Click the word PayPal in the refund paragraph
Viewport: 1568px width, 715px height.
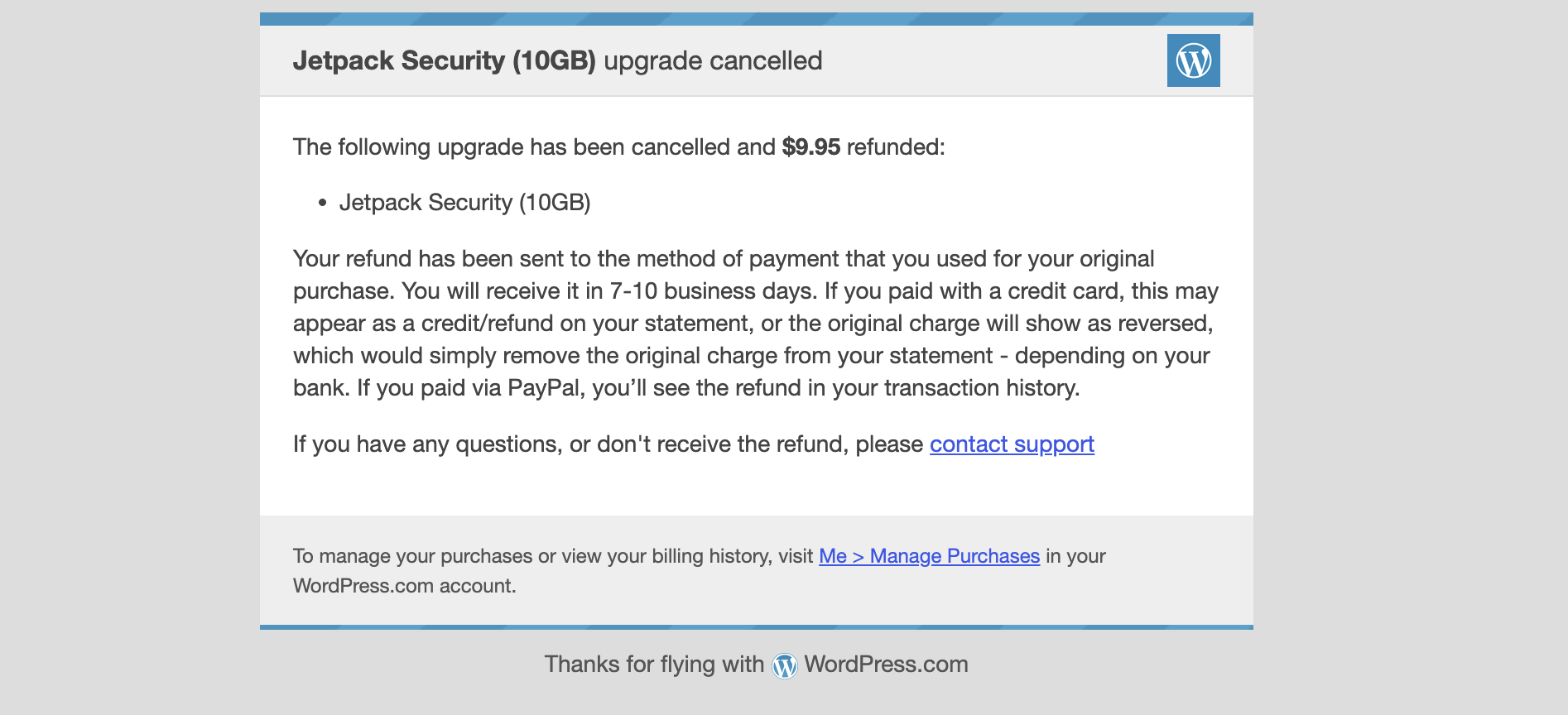tap(543, 388)
